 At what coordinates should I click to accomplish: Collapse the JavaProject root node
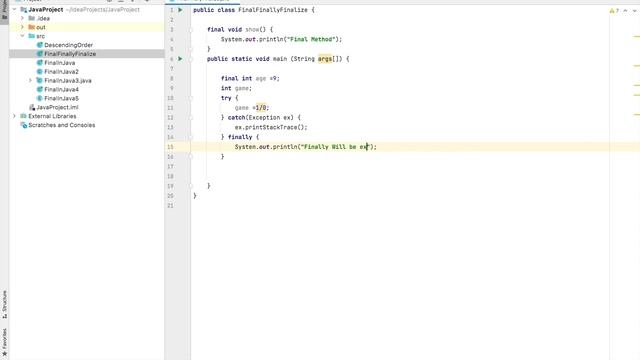(15, 9)
